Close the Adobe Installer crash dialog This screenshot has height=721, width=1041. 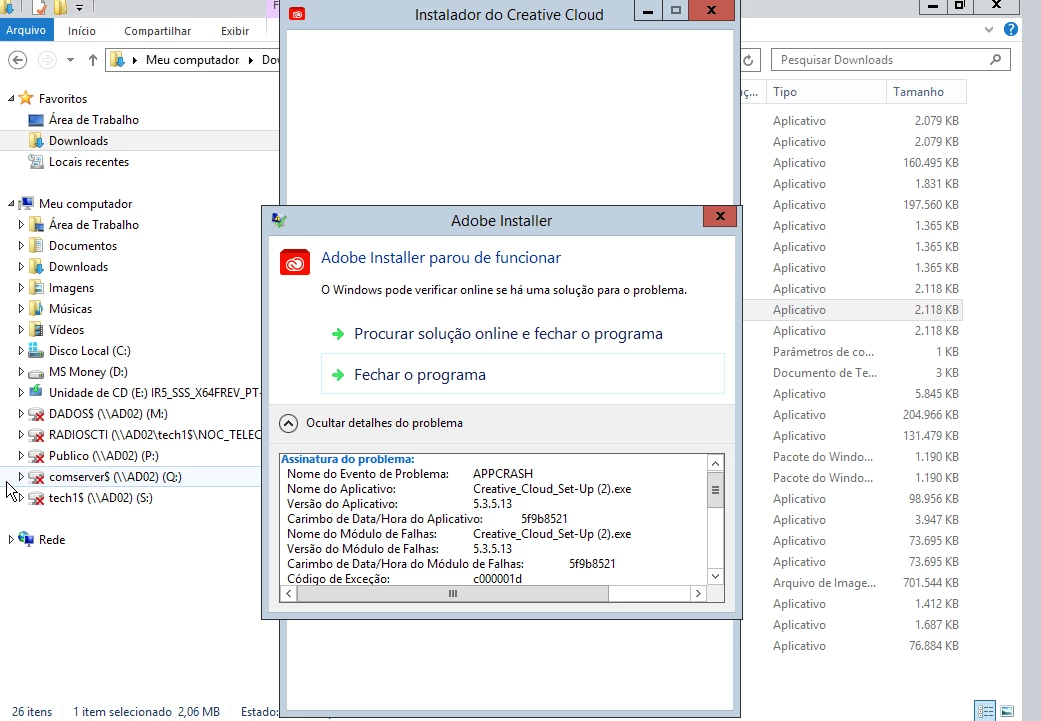click(720, 216)
